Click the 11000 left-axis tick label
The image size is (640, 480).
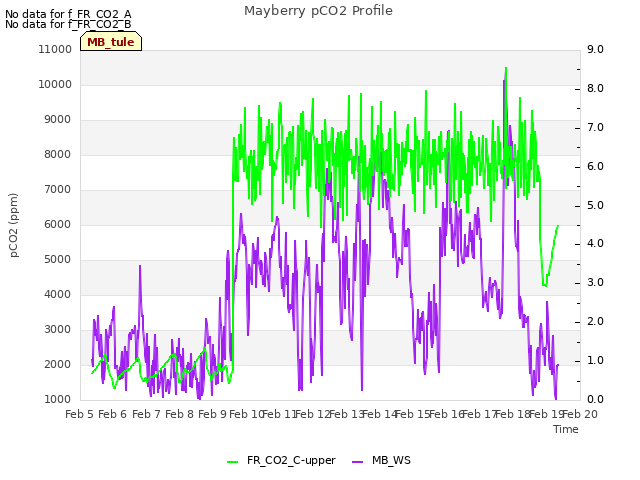55,49
